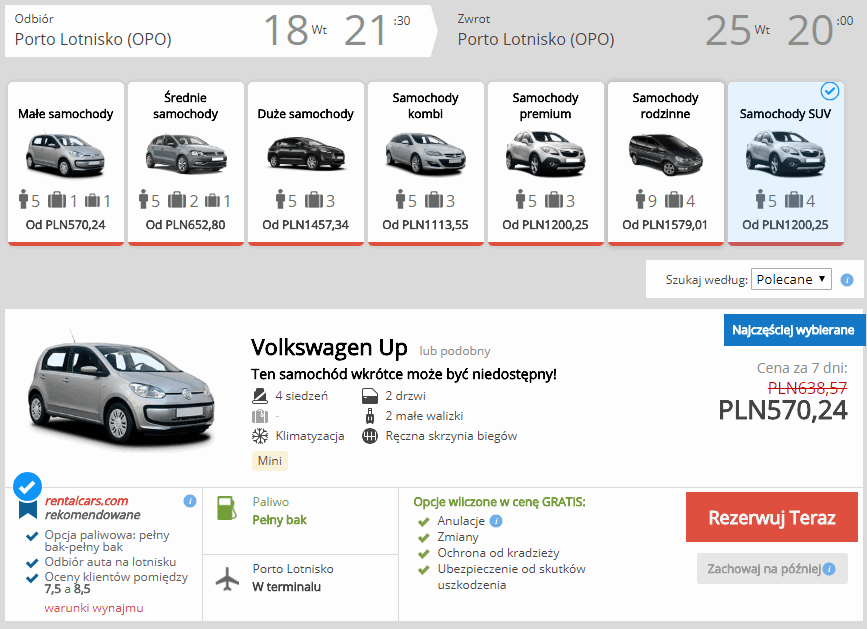This screenshot has height=629, width=867.
Task: Select the Małe samochody category
Action: pos(66,163)
